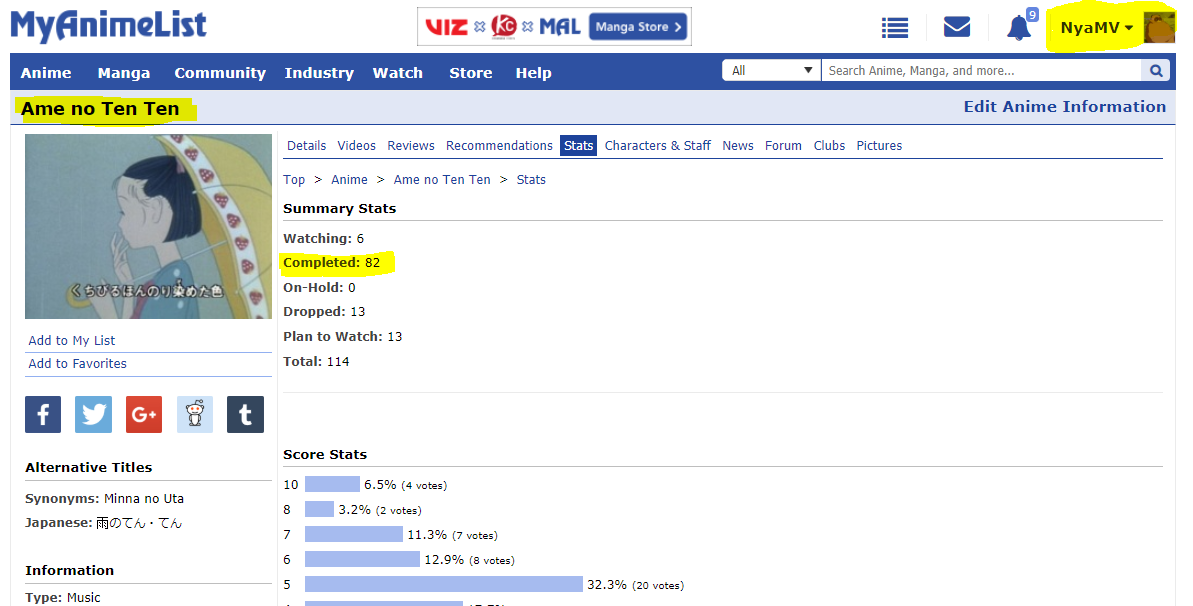Viewport: 1193px width, 606px height.
Task: Click the search magnifier button
Action: (x=1156, y=71)
